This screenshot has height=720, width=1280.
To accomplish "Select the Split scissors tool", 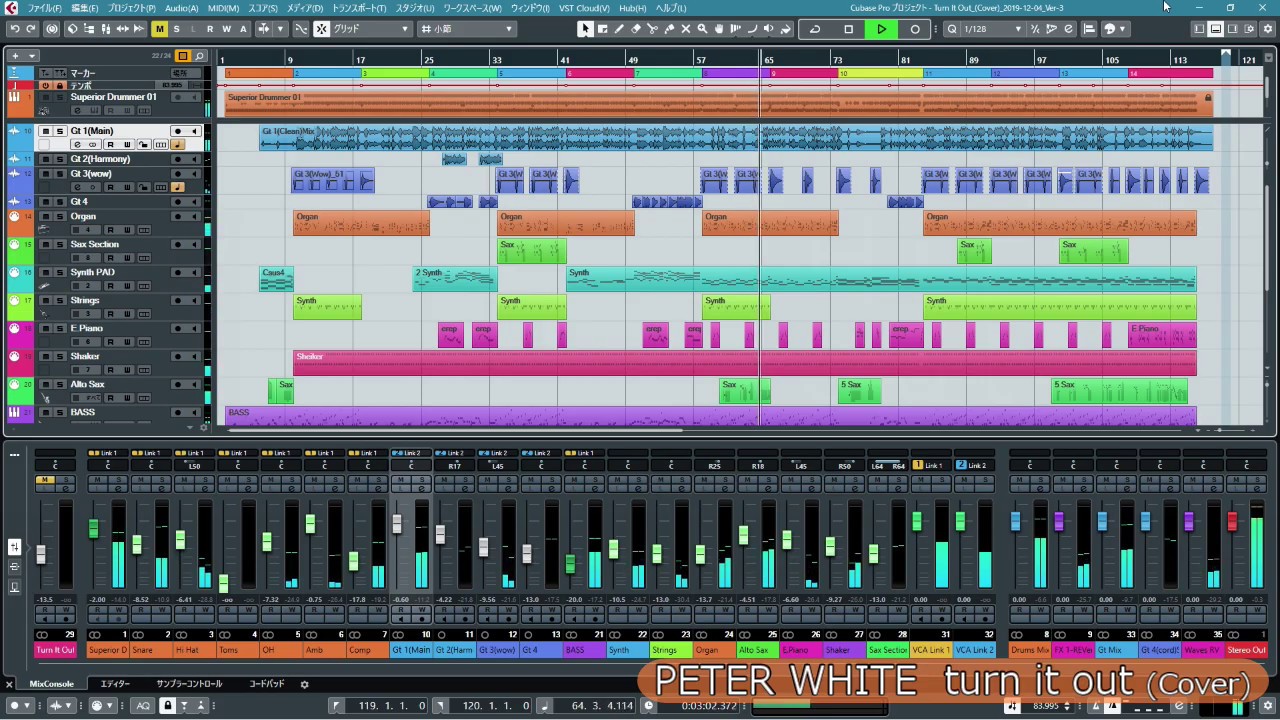I will tap(652, 29).
